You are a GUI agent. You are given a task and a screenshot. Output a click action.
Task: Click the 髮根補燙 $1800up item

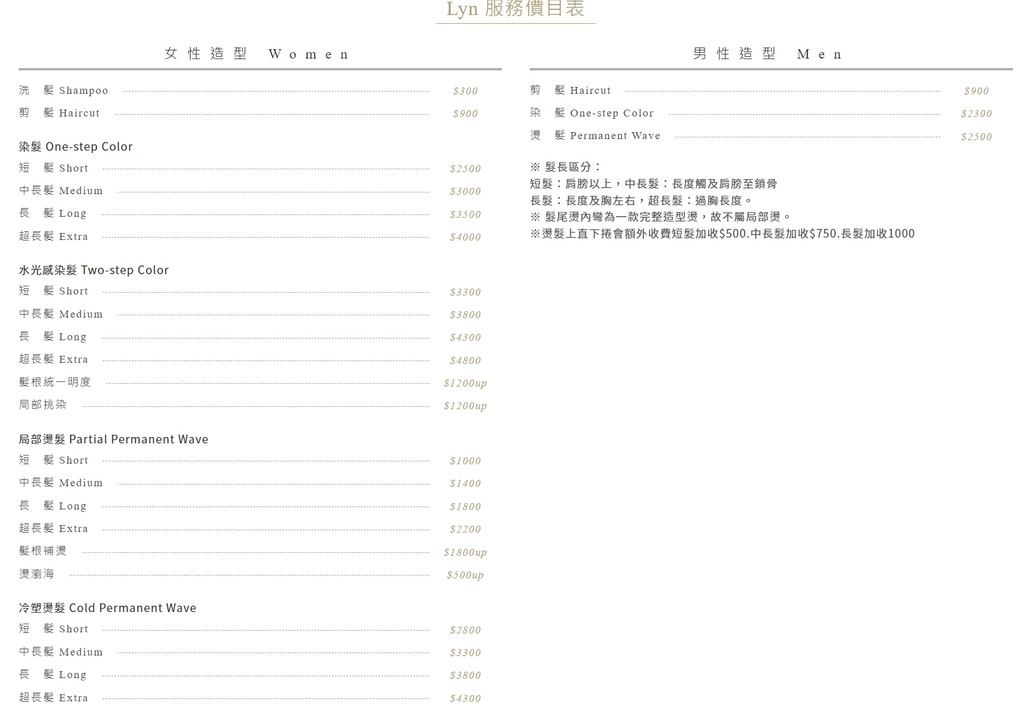click(250, 551)
